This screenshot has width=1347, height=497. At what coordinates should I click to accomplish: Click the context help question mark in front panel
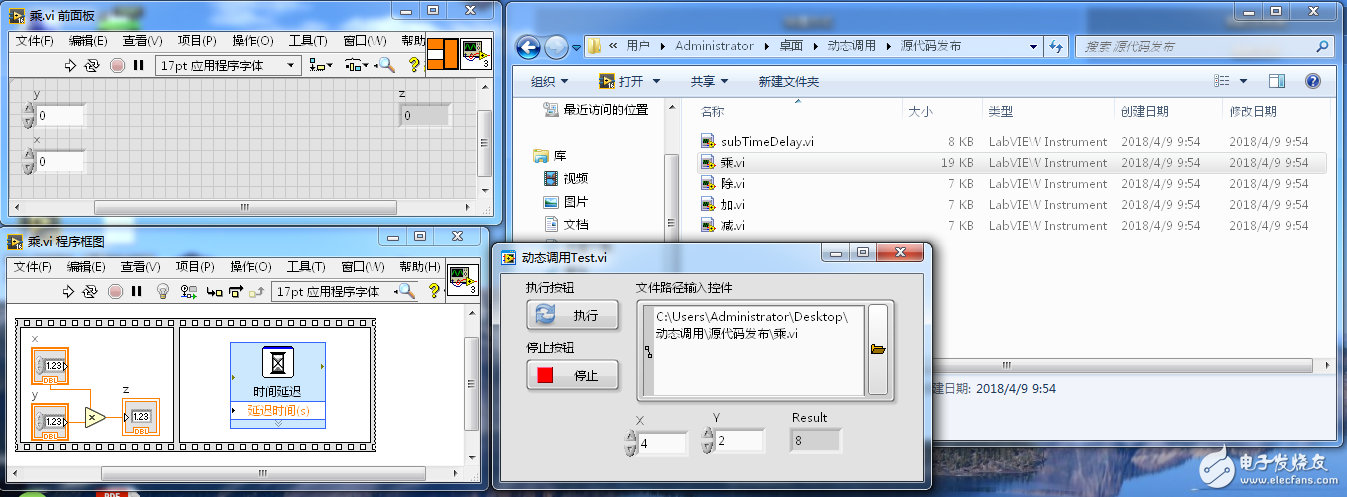tap(413, 66)
